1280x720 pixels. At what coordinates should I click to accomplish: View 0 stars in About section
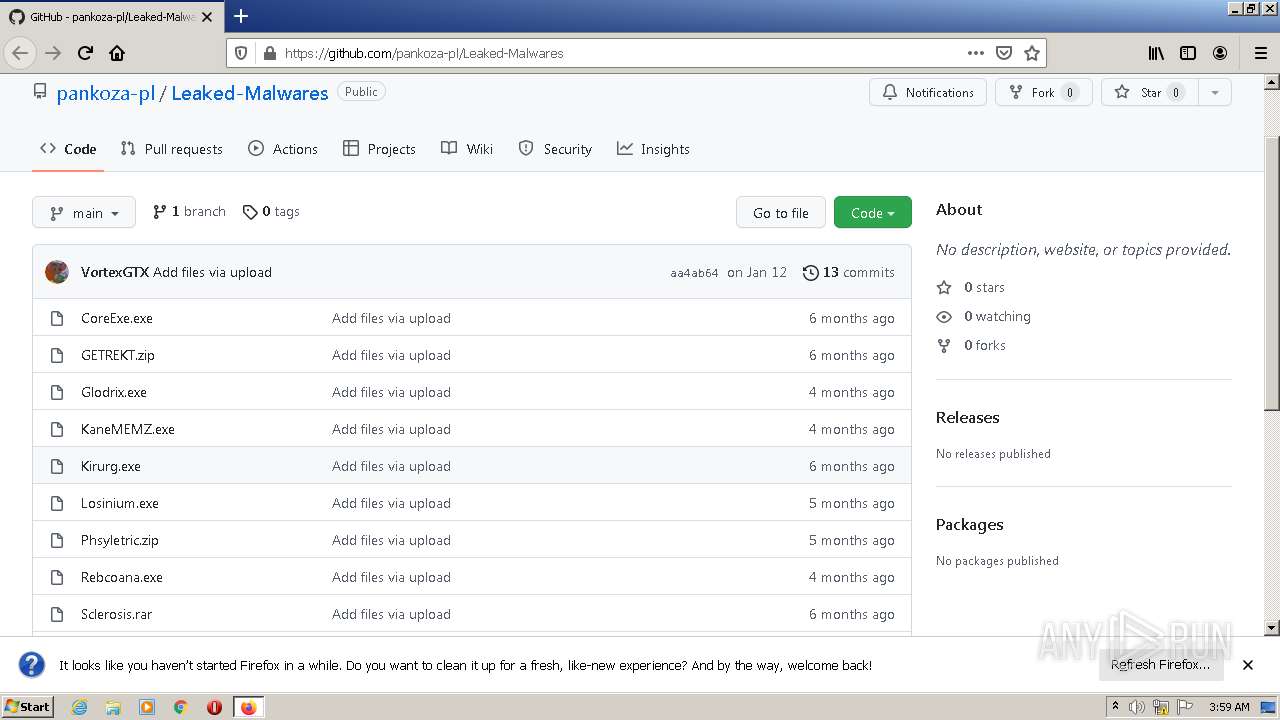(971, 287)
